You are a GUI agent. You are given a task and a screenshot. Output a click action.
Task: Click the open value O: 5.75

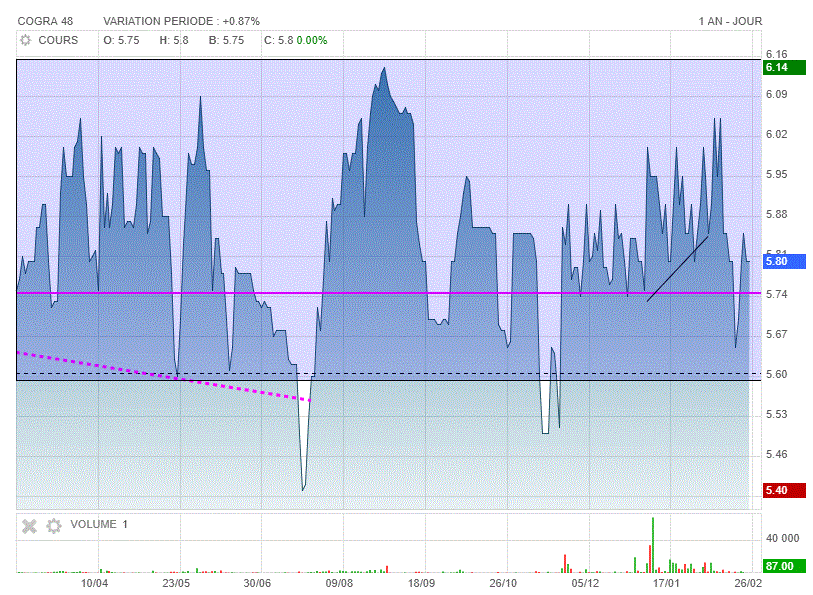coord(121,40)
